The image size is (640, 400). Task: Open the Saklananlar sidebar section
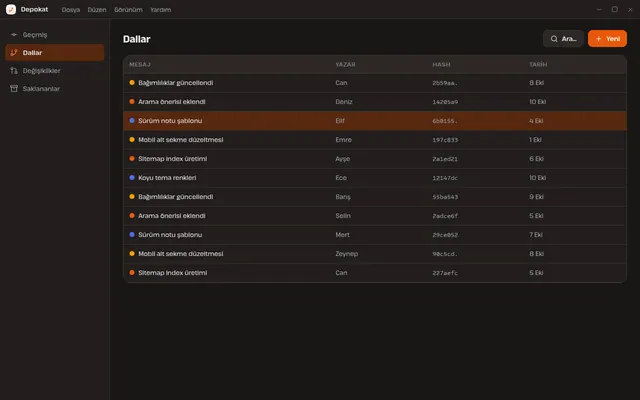[x=55, y=89]
